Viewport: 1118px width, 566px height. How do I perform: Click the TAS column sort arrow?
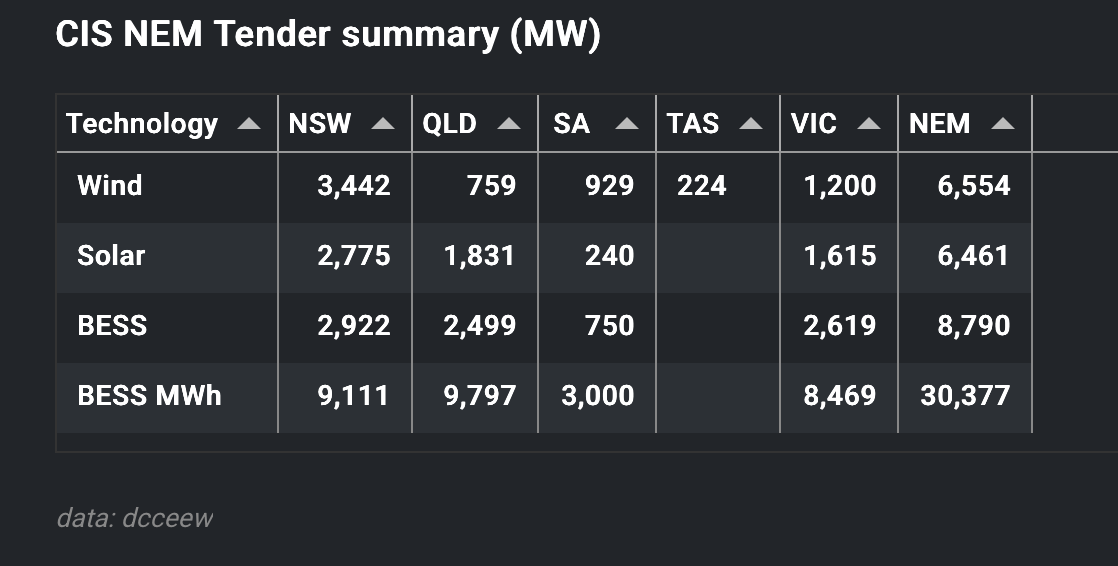[750, 124]
